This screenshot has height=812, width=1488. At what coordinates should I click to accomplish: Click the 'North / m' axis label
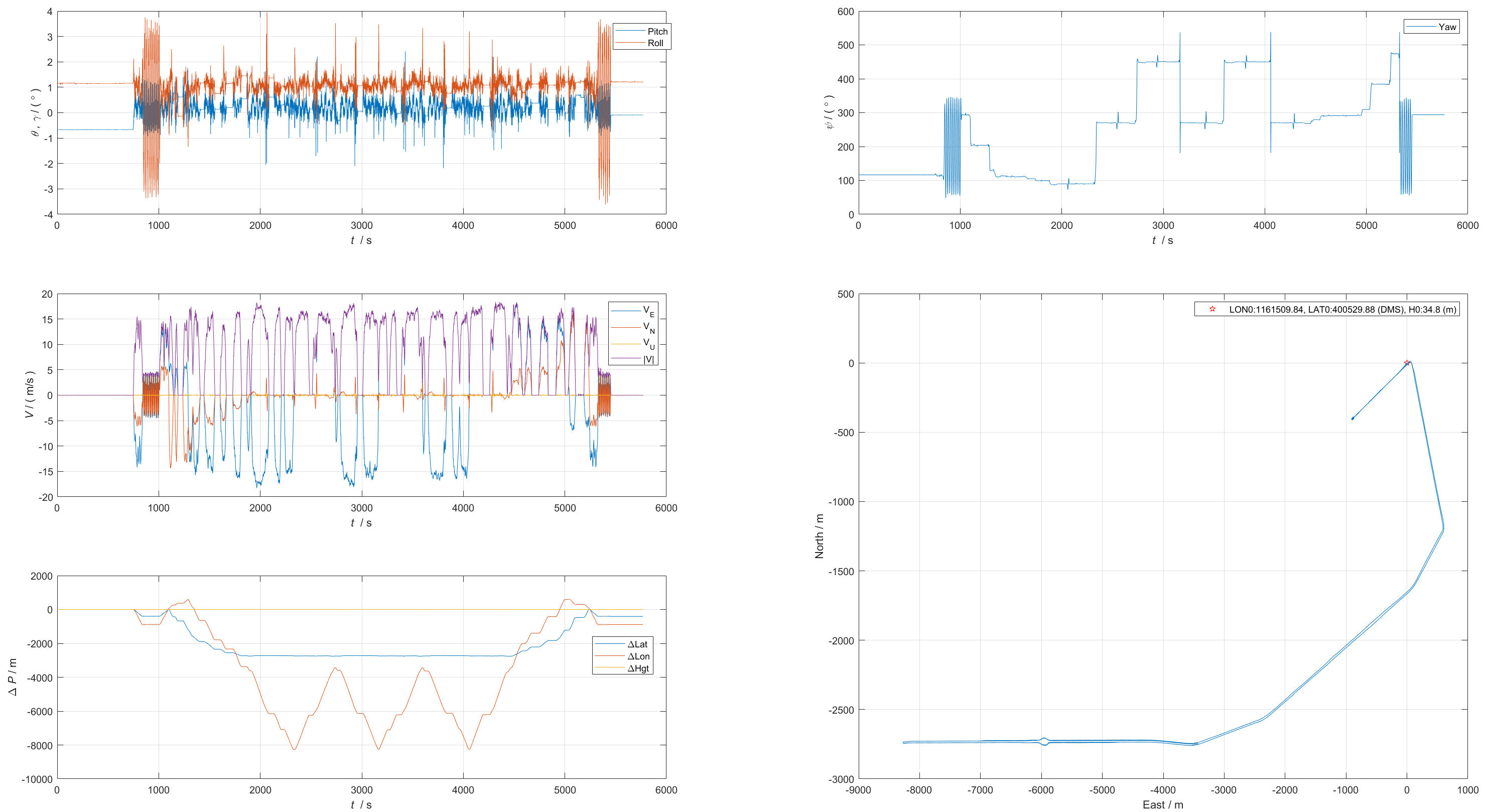(x=819, y=536)
